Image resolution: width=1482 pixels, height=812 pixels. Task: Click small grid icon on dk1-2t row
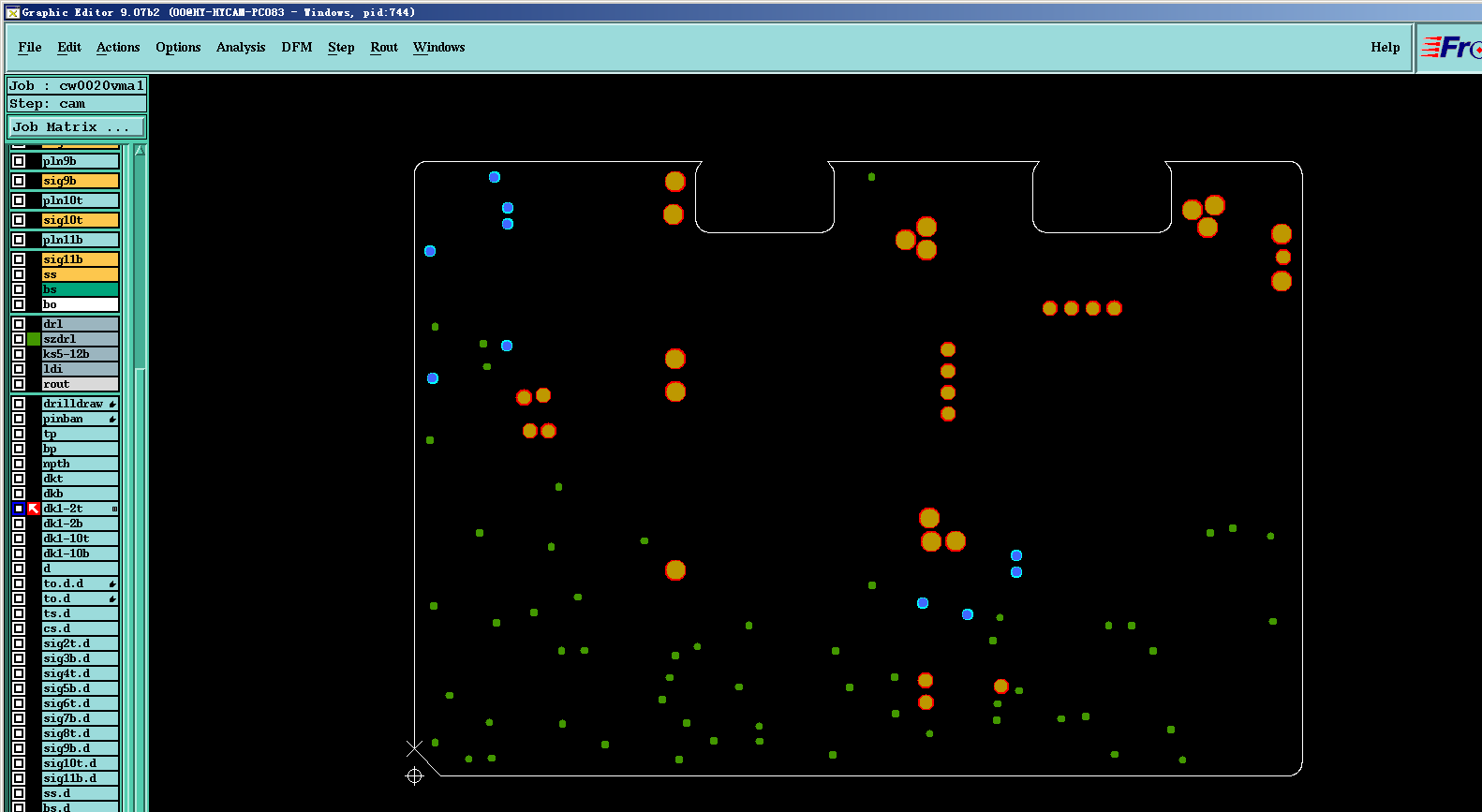click(114, 509)
